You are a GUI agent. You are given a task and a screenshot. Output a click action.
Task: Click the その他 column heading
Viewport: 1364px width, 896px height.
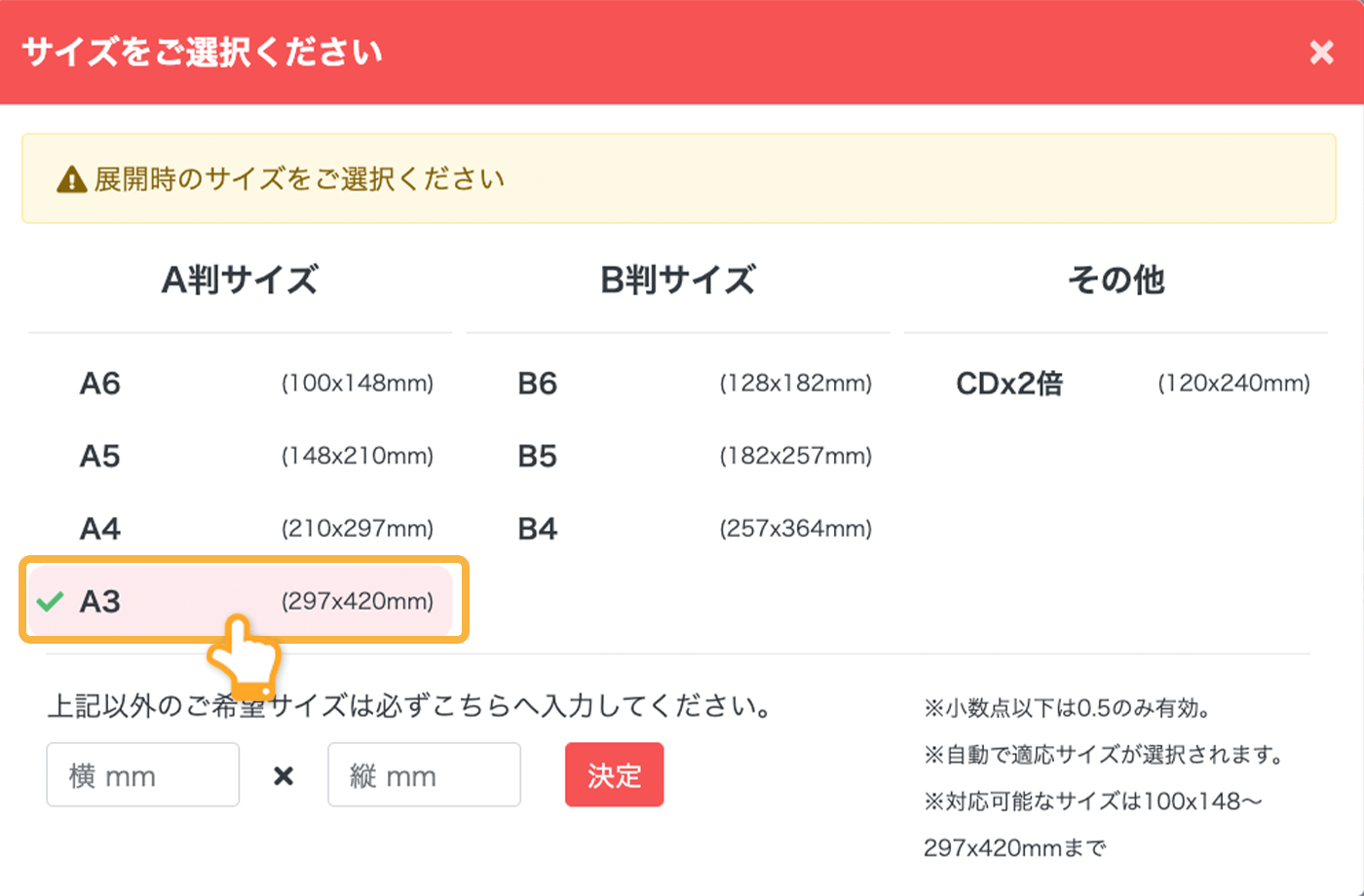[1115, 280]
